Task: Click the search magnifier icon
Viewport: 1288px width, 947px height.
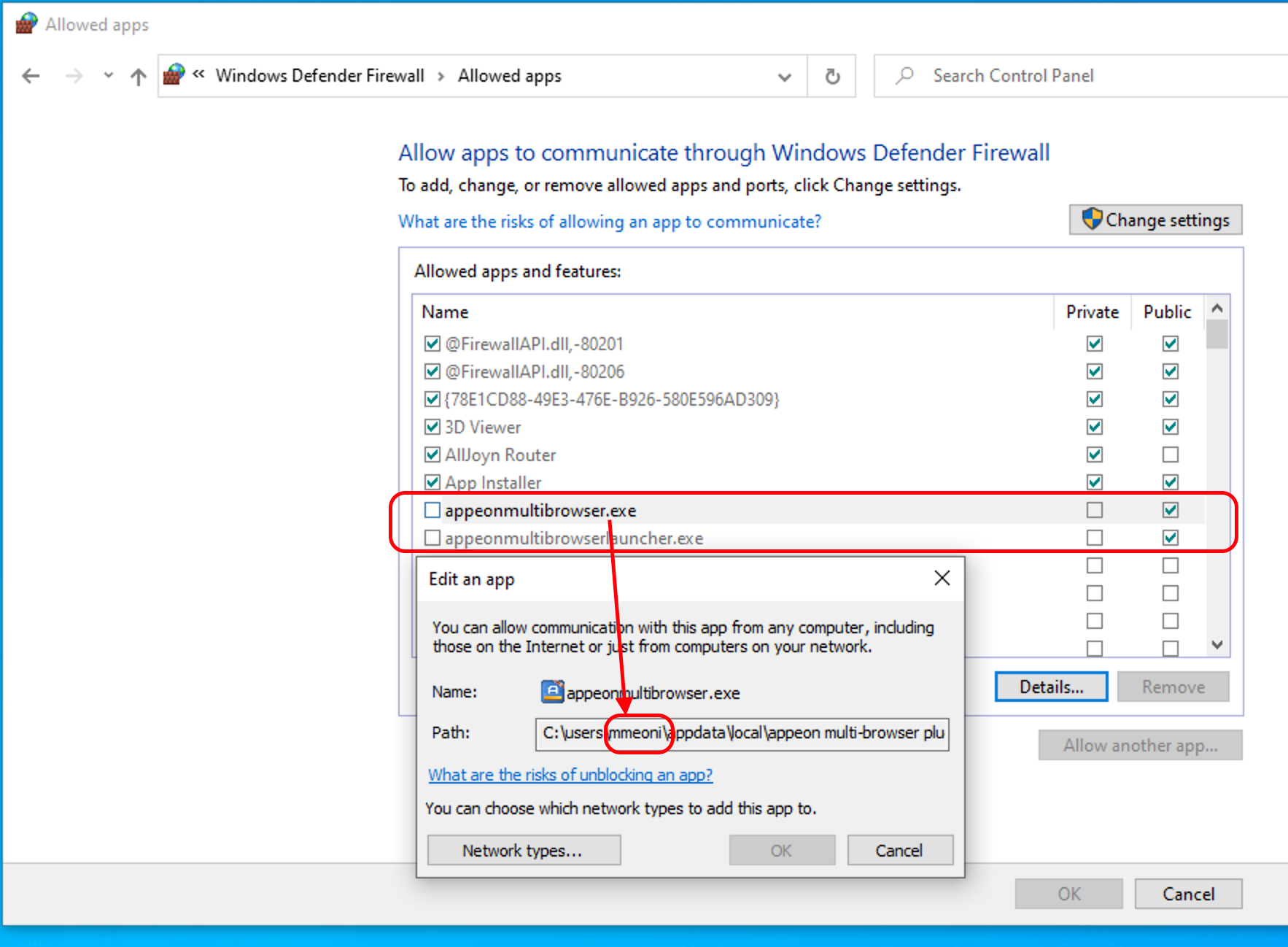Action: pyautogui.click(x=905, y=75)
